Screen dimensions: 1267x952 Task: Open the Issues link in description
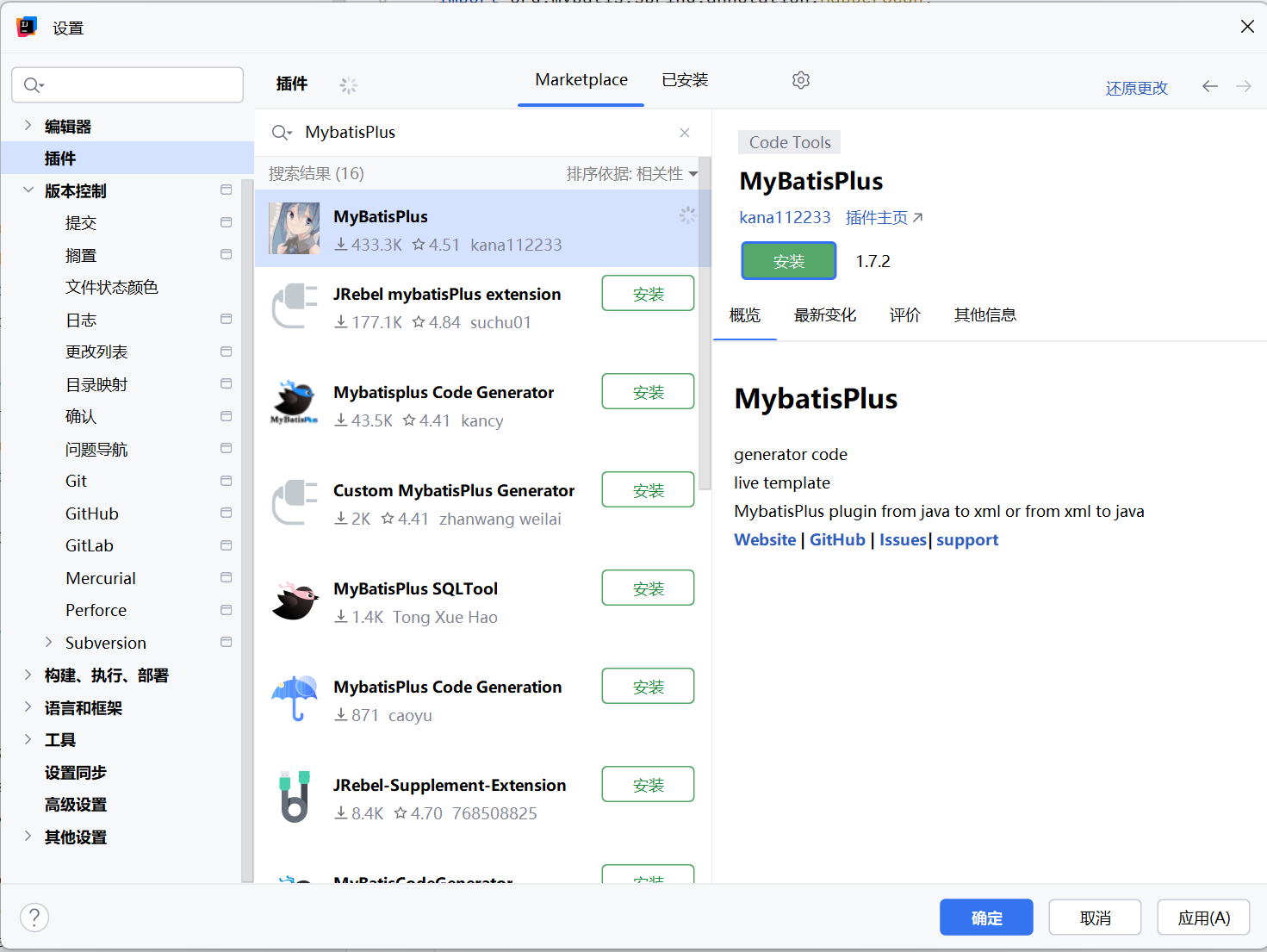click(x=903, y=540)
